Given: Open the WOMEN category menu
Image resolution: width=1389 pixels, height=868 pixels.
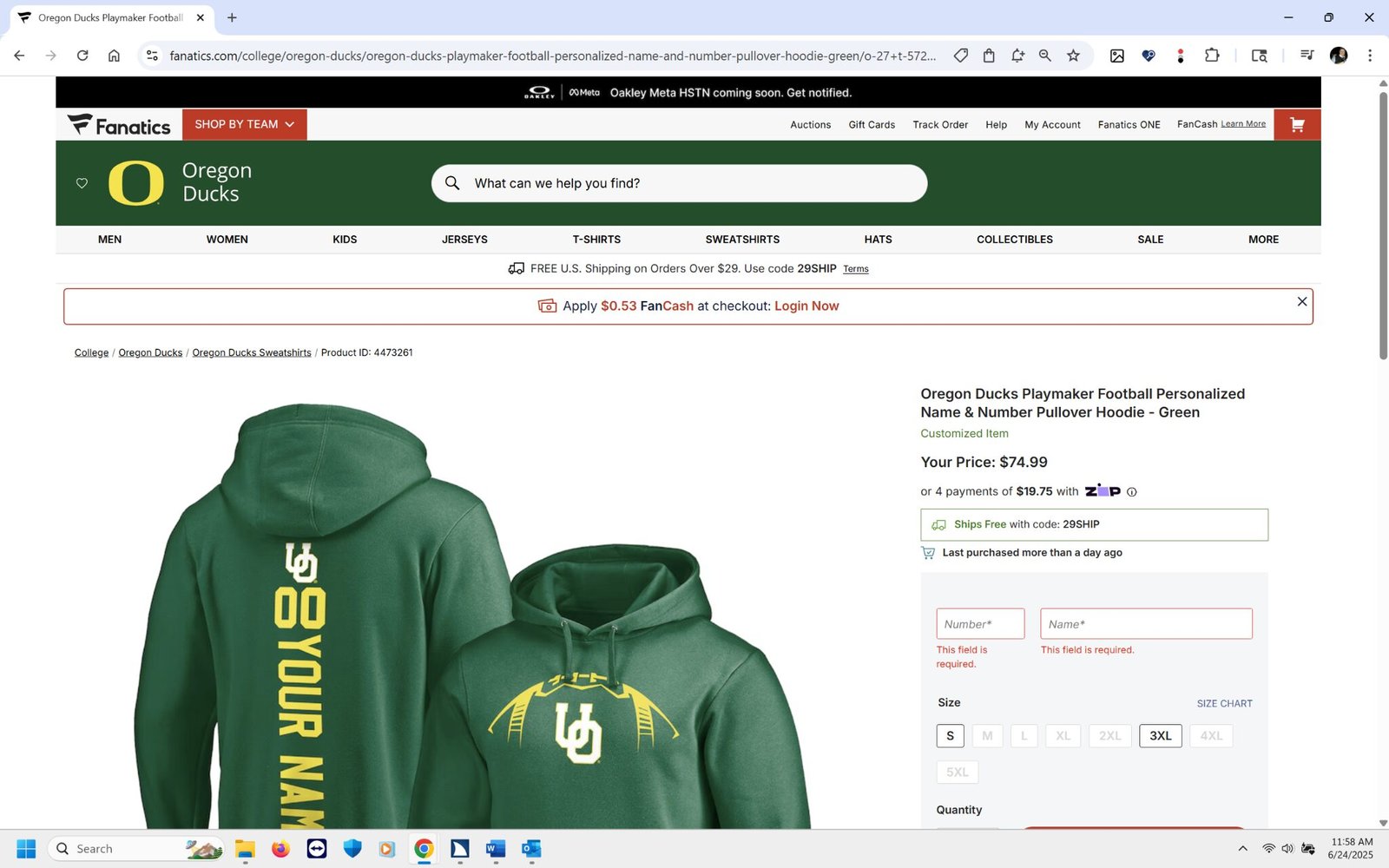Looking at the screenshot, I should tap(227, 240).
